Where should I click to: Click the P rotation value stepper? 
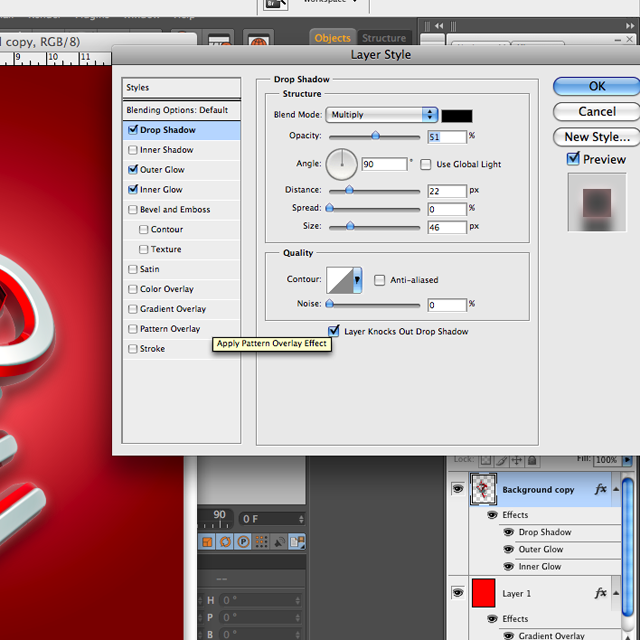298,618
